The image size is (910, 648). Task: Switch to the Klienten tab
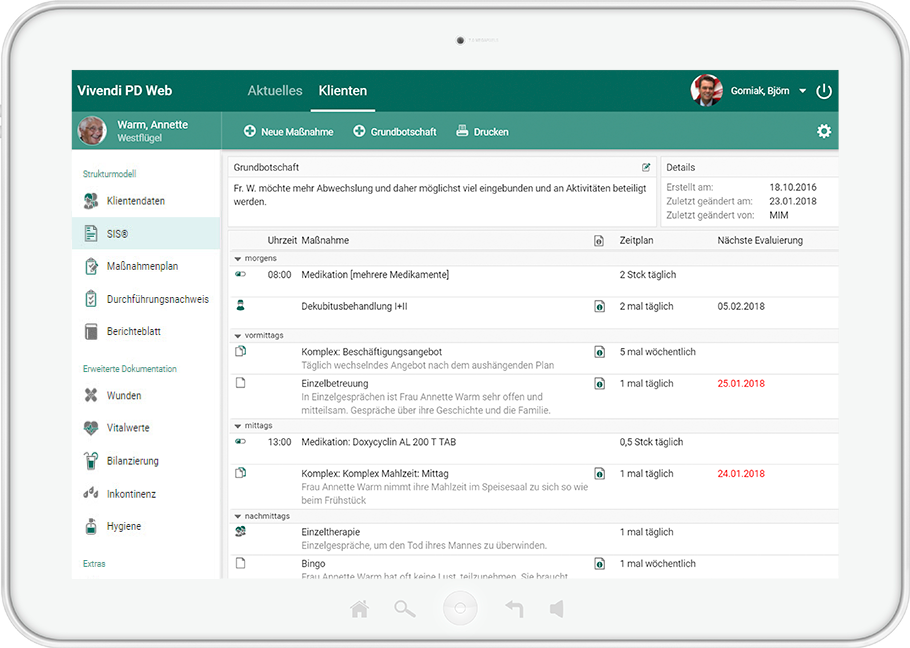[342, 90]
